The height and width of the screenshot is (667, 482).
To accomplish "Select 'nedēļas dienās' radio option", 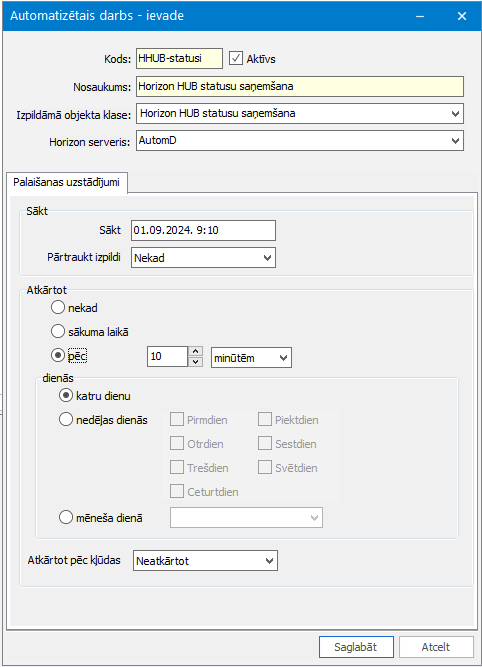I will point(66,419).
